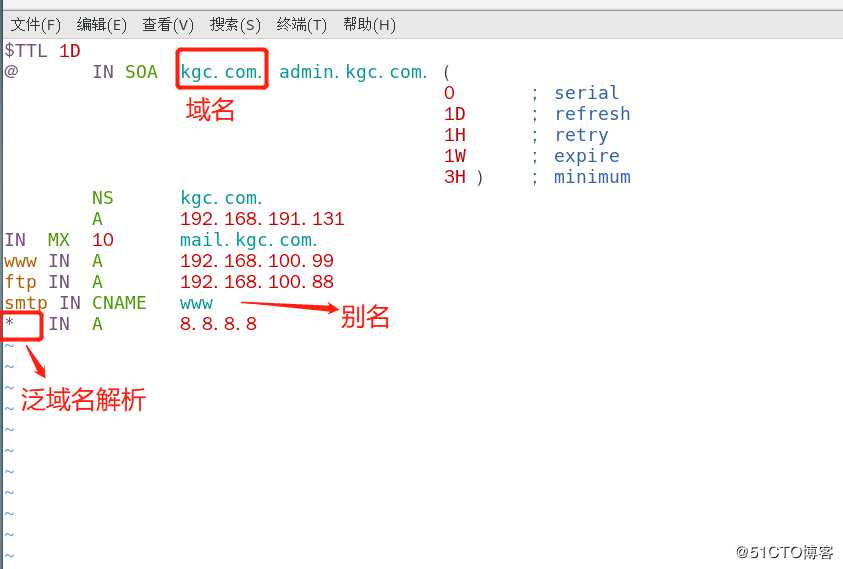The width and height of the screenshot is (843, 569).
Task: Click the ftp hostname
Action: [x=20, y=282]
